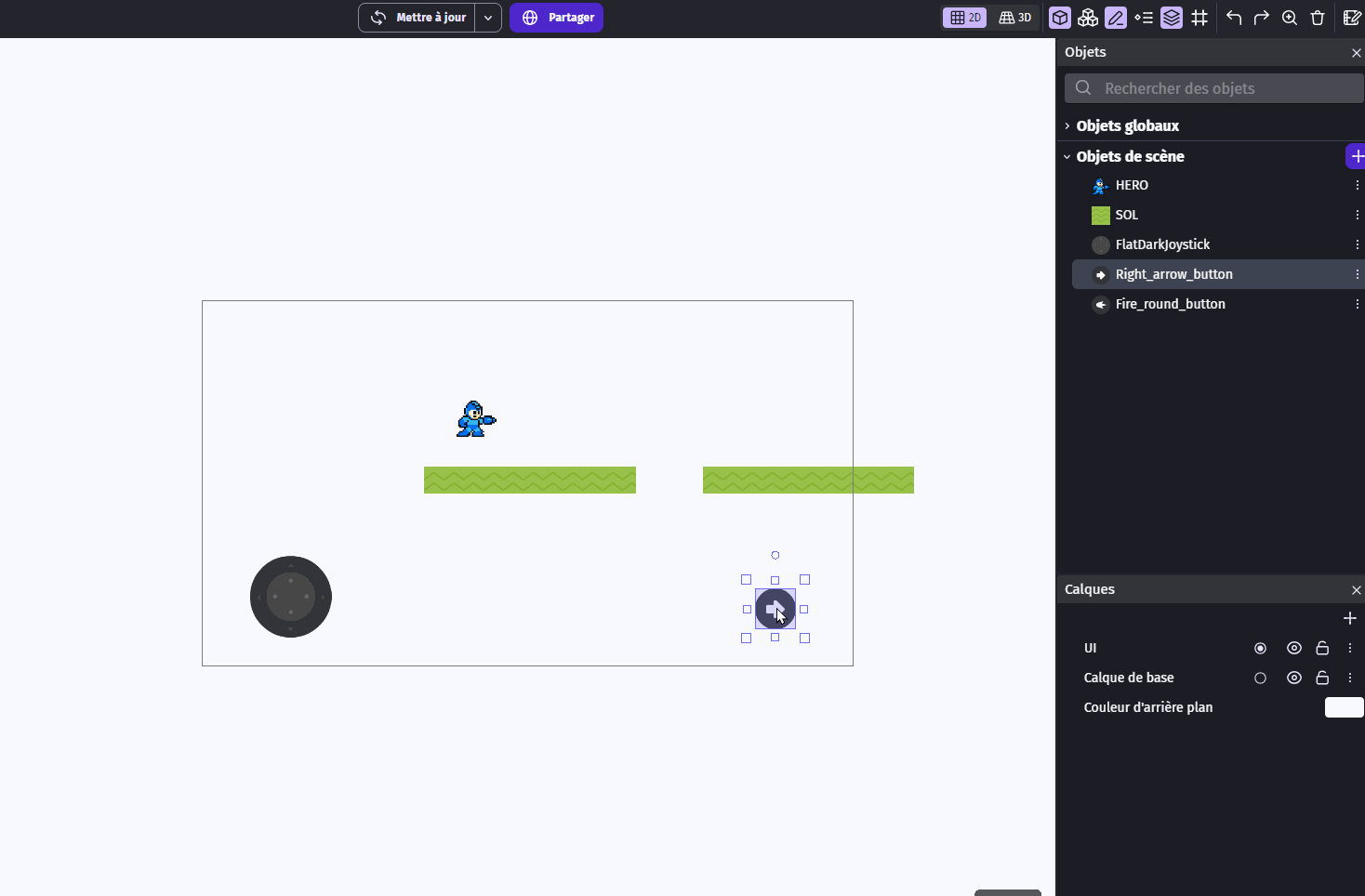Hide the UI layer
1365x896 pixels.
click(1294, 648)
